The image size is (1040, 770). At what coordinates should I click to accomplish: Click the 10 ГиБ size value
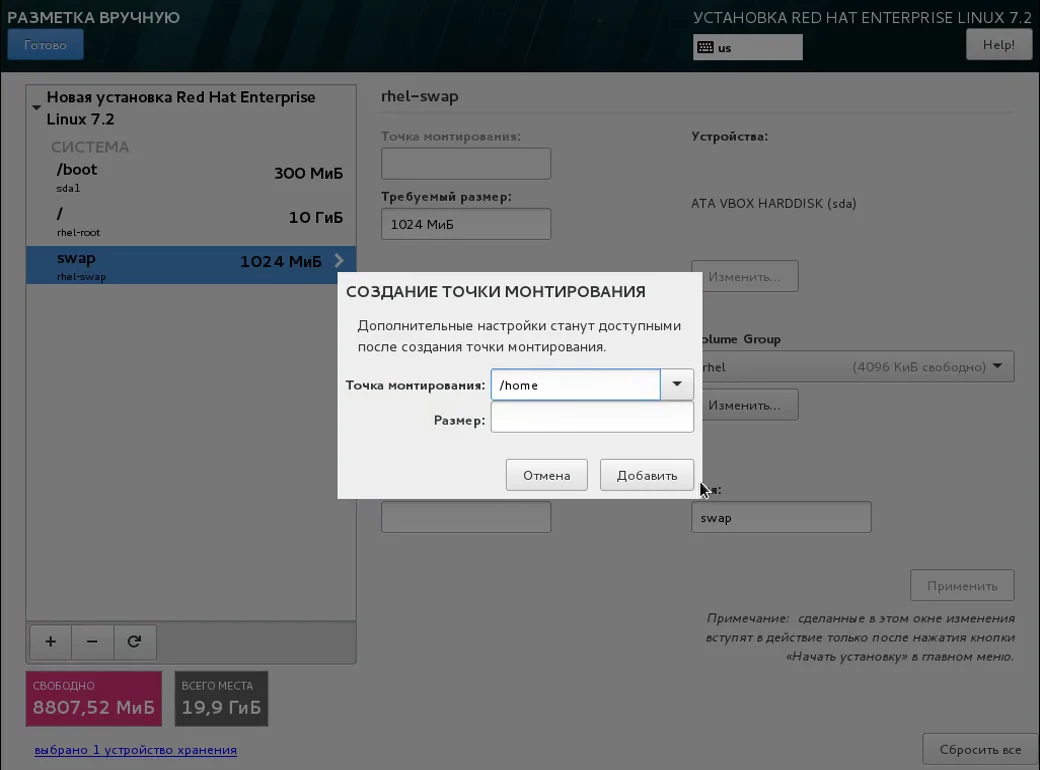316,217
